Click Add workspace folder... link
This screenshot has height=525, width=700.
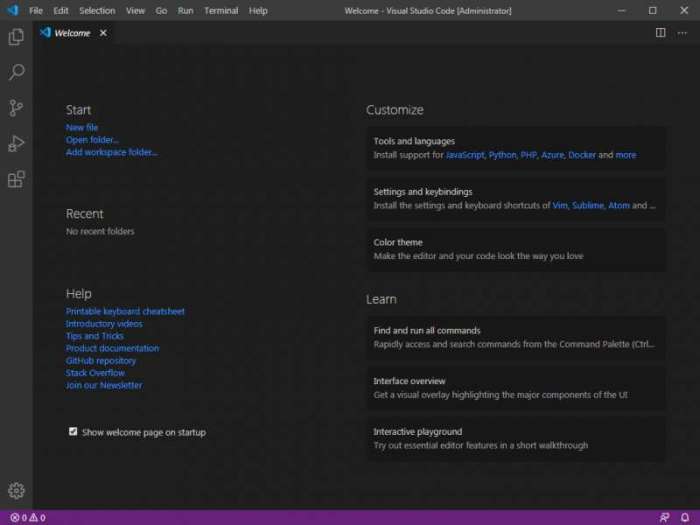[x=112, y=152]
